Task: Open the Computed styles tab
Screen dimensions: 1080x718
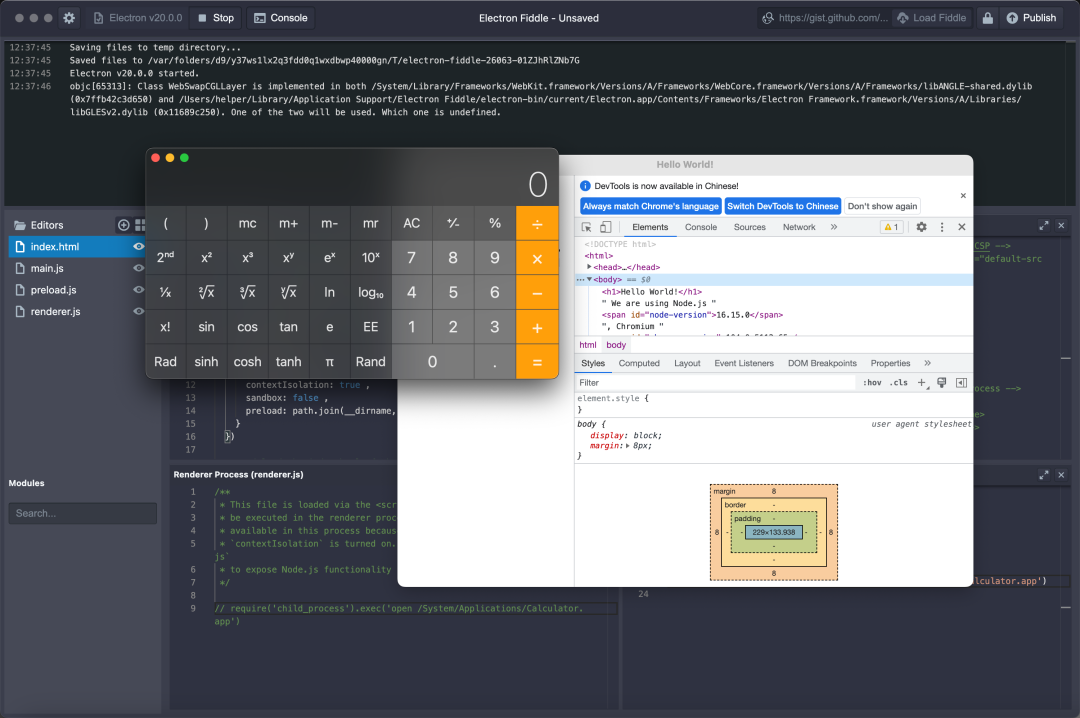Action: tap(639, 363)
